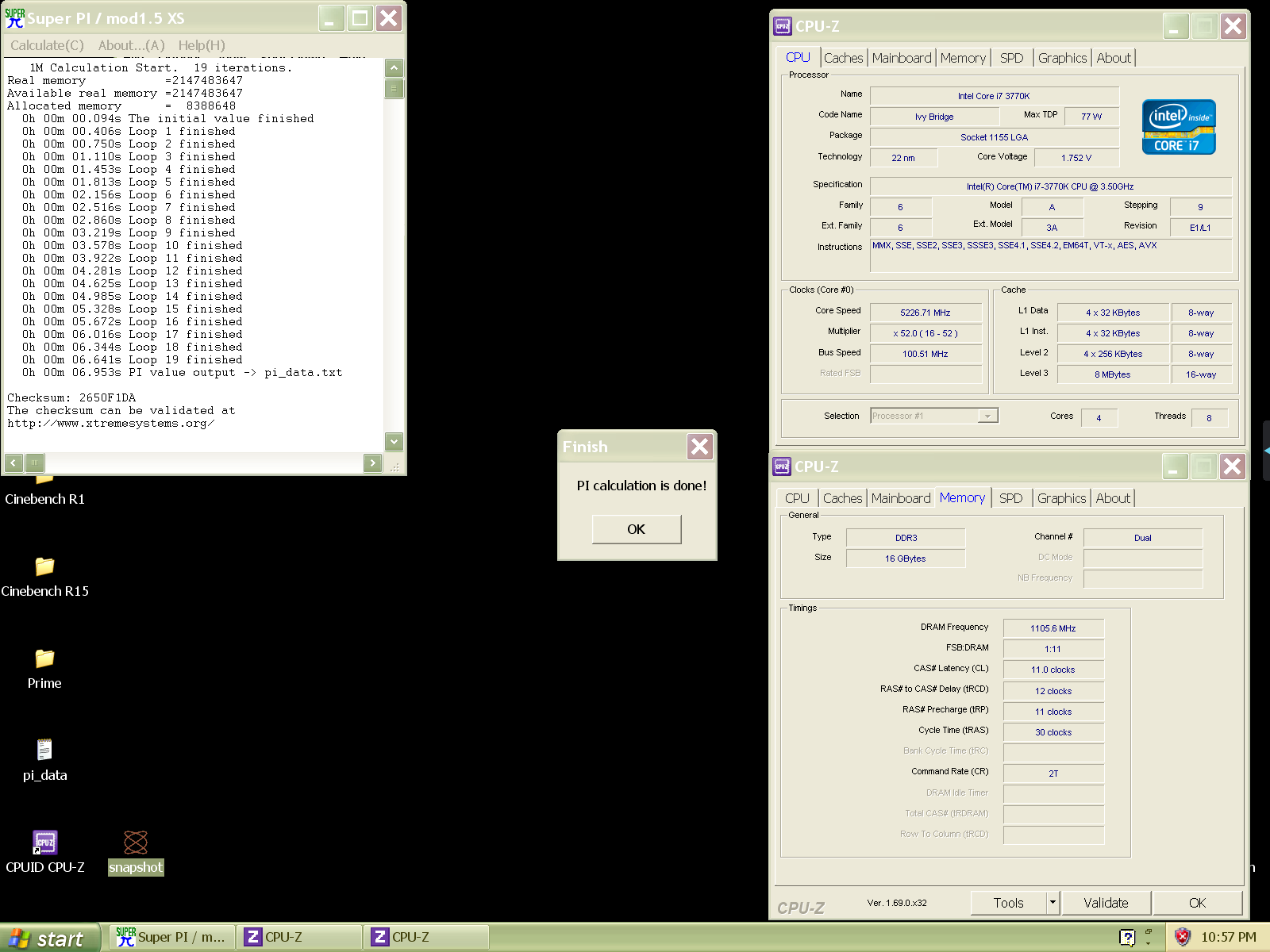The image size is (1270, 952).
Task: Click the DRAM Frequency 1105.6 MHz value
Action: tap(1053, 628)
